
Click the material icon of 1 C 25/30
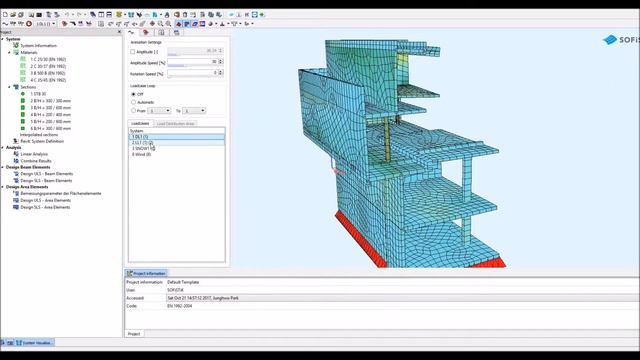[x=23, y=59]
